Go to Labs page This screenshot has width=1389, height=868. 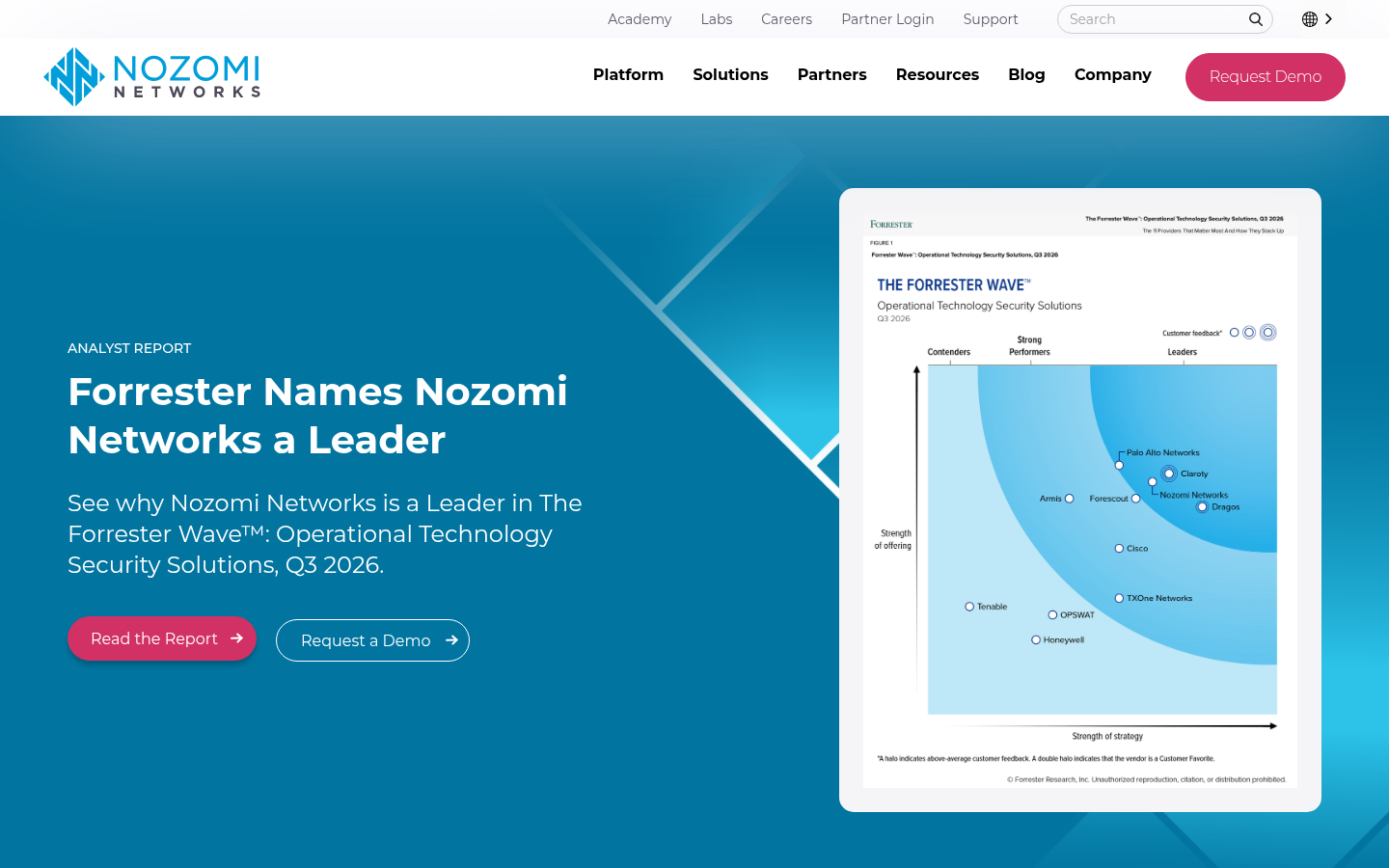717,19
